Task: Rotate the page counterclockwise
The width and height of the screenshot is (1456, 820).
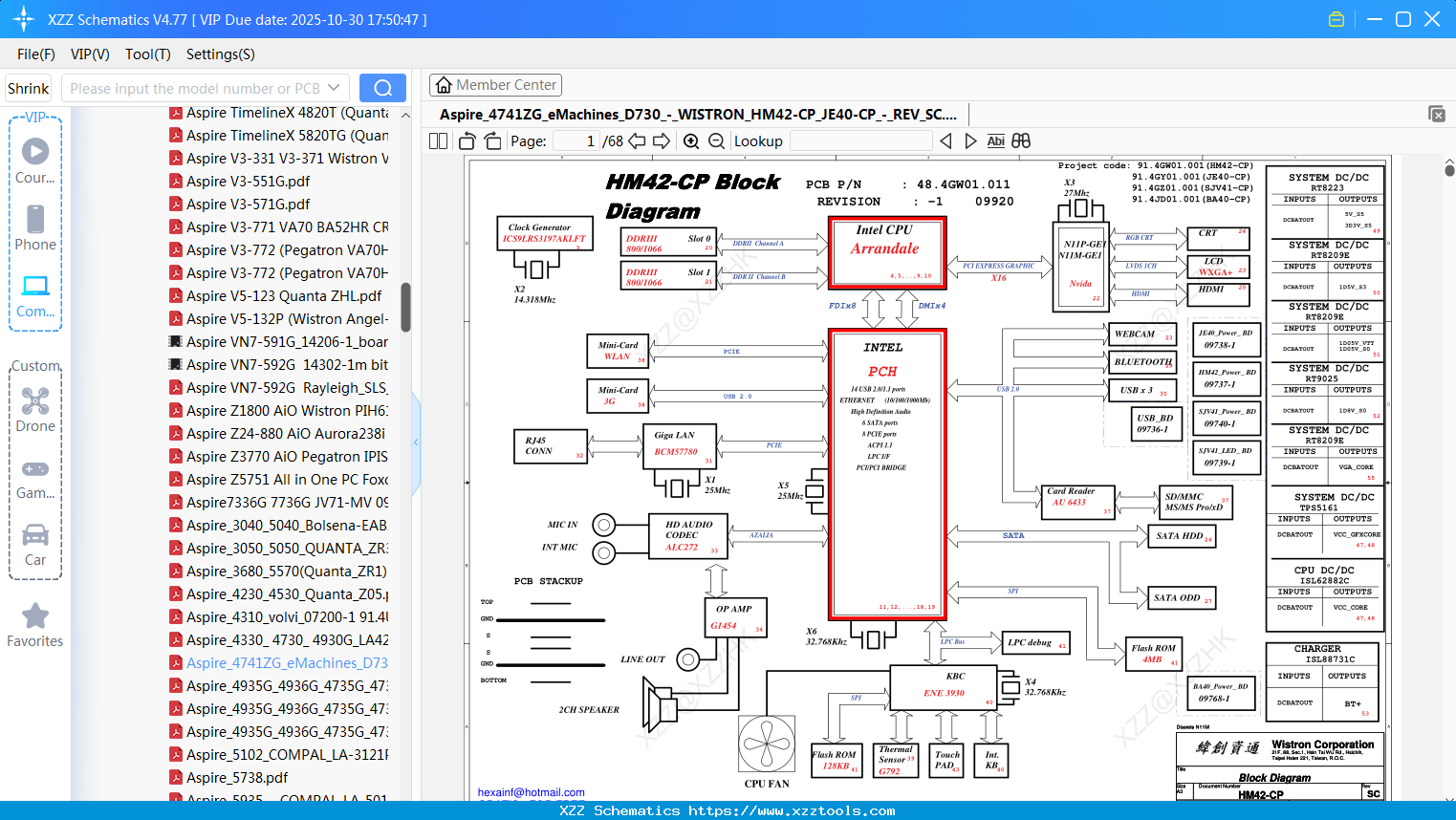Action: [467, 140]
